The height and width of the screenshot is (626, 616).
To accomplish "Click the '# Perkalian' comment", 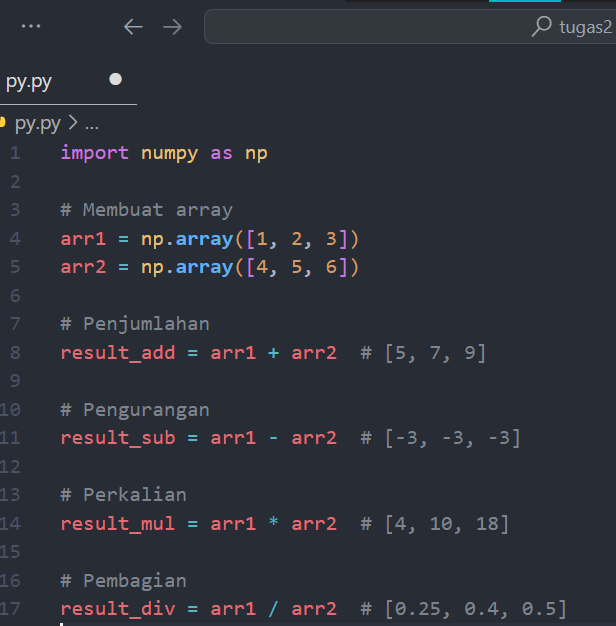I will 123,495.
